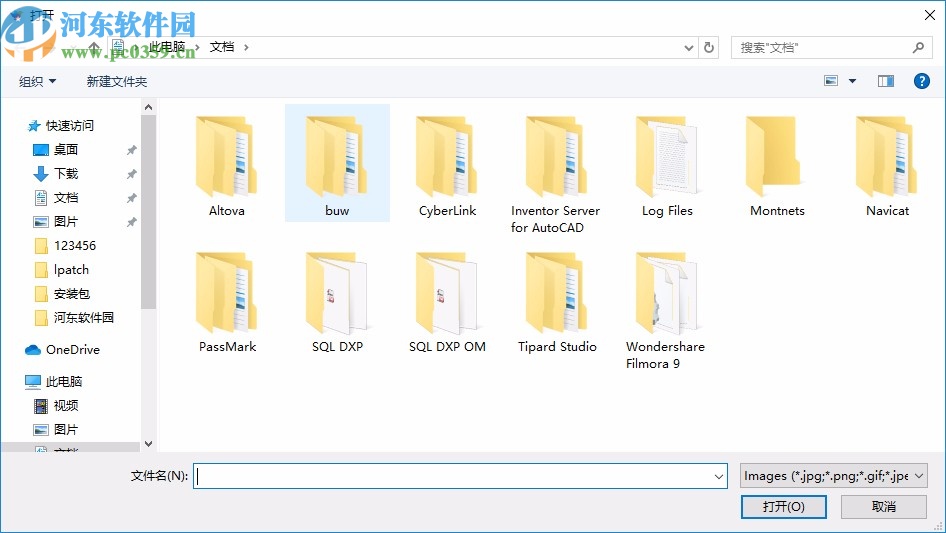Click the 打开(O) button
Viewport: 946px width, 533px height.
tap(784, 506)
